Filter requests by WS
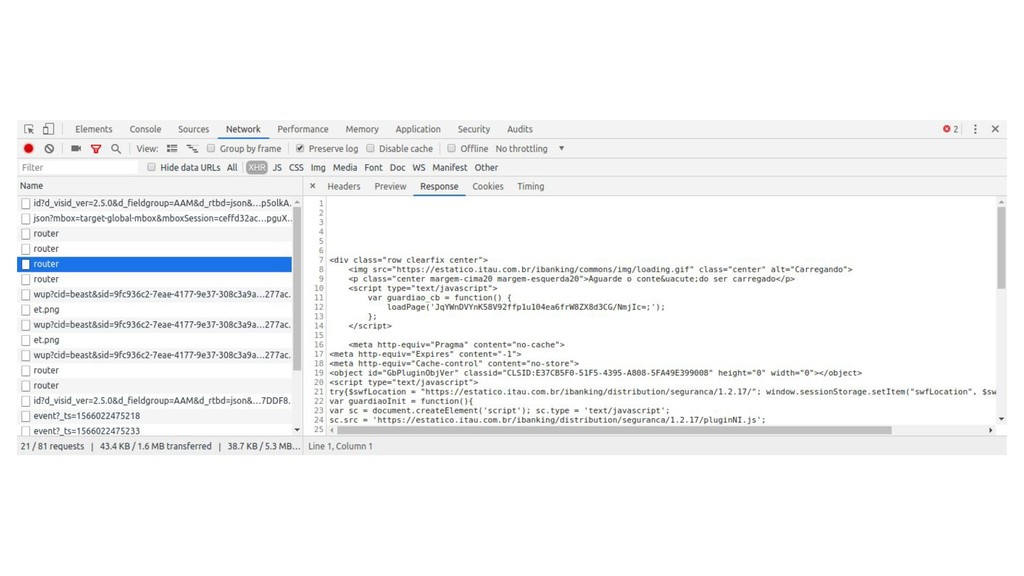The width and height of the screenshot is (1024, 576). pos(419,168)
